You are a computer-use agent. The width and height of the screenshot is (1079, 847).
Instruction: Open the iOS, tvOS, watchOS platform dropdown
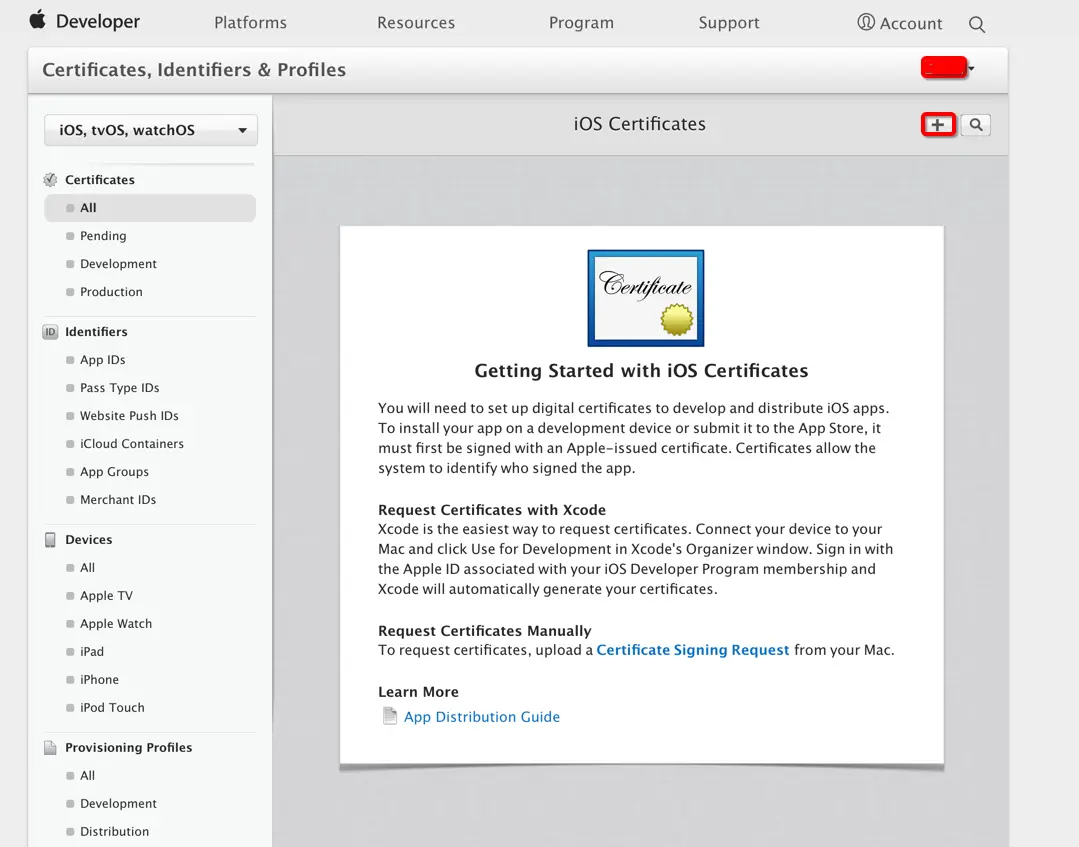[151, 130]
